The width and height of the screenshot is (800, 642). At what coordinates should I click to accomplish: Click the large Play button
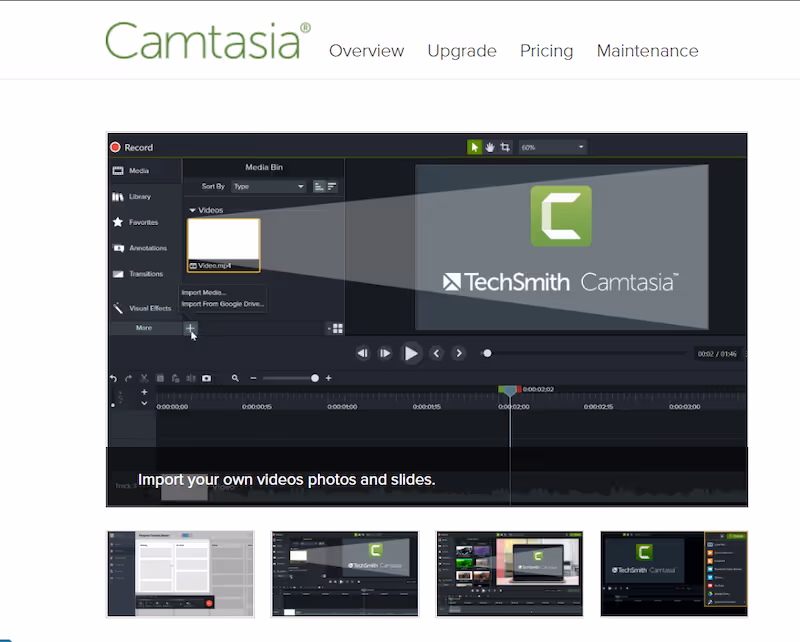[x=411, y=353]
